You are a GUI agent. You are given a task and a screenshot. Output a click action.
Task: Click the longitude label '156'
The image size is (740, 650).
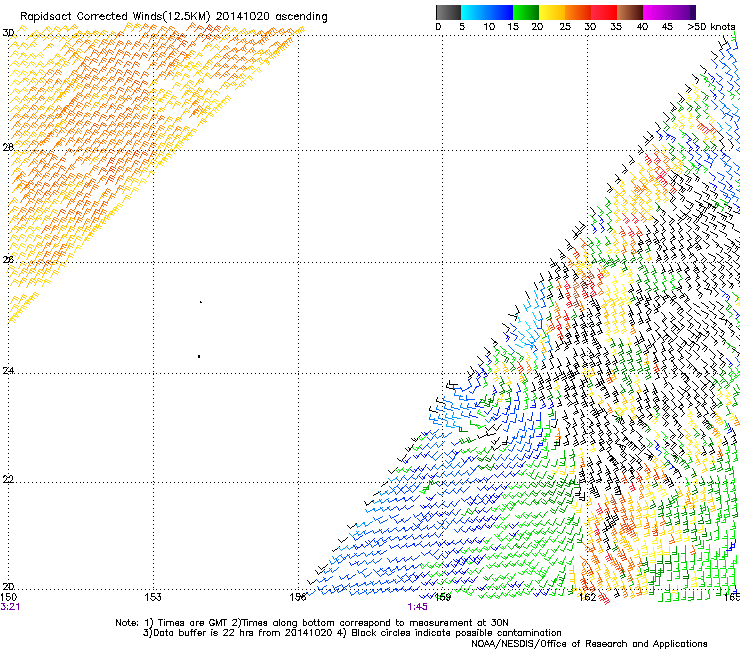(x=298, y=597)
